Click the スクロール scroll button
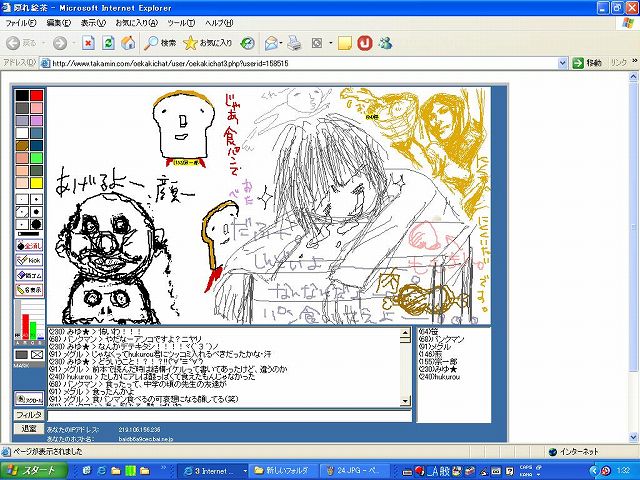 (29, 399)
